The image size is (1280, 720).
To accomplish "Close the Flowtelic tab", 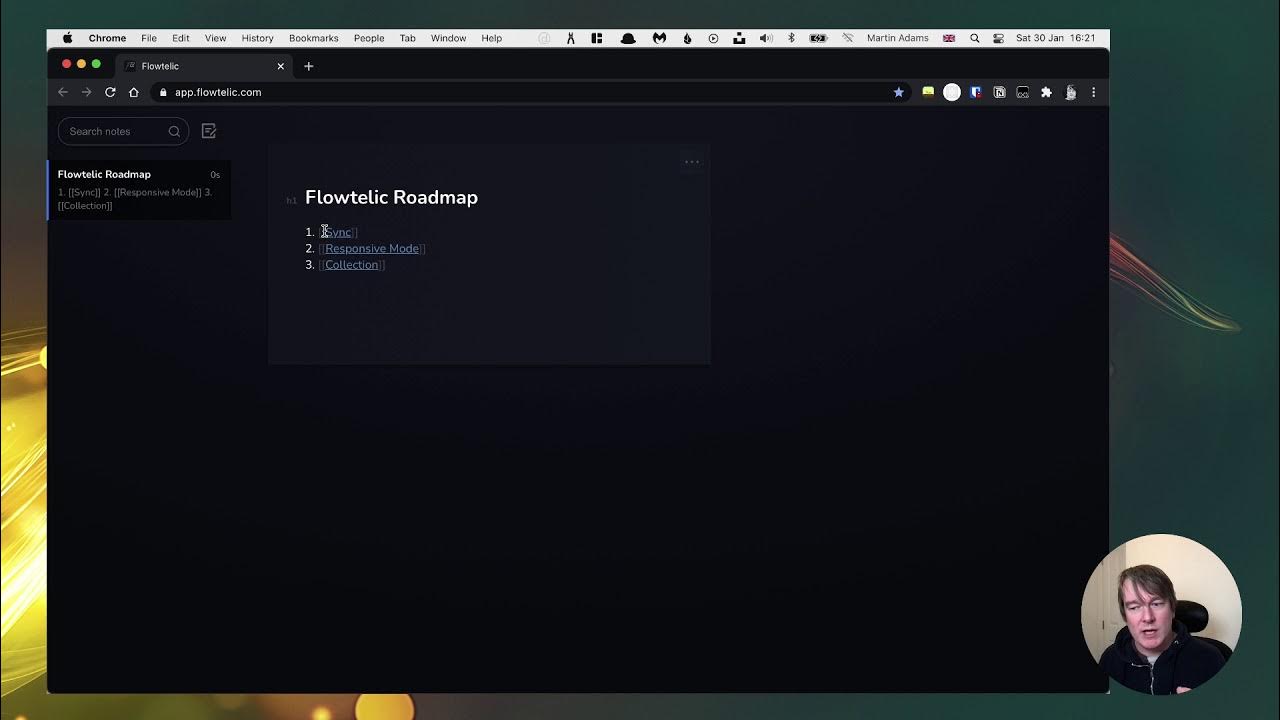I will 280,66.
